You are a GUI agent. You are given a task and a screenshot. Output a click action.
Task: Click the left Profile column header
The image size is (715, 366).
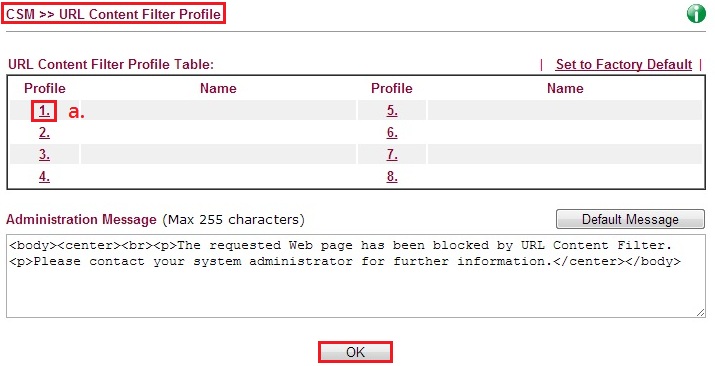pyautogui.click(x=45, y=88)
